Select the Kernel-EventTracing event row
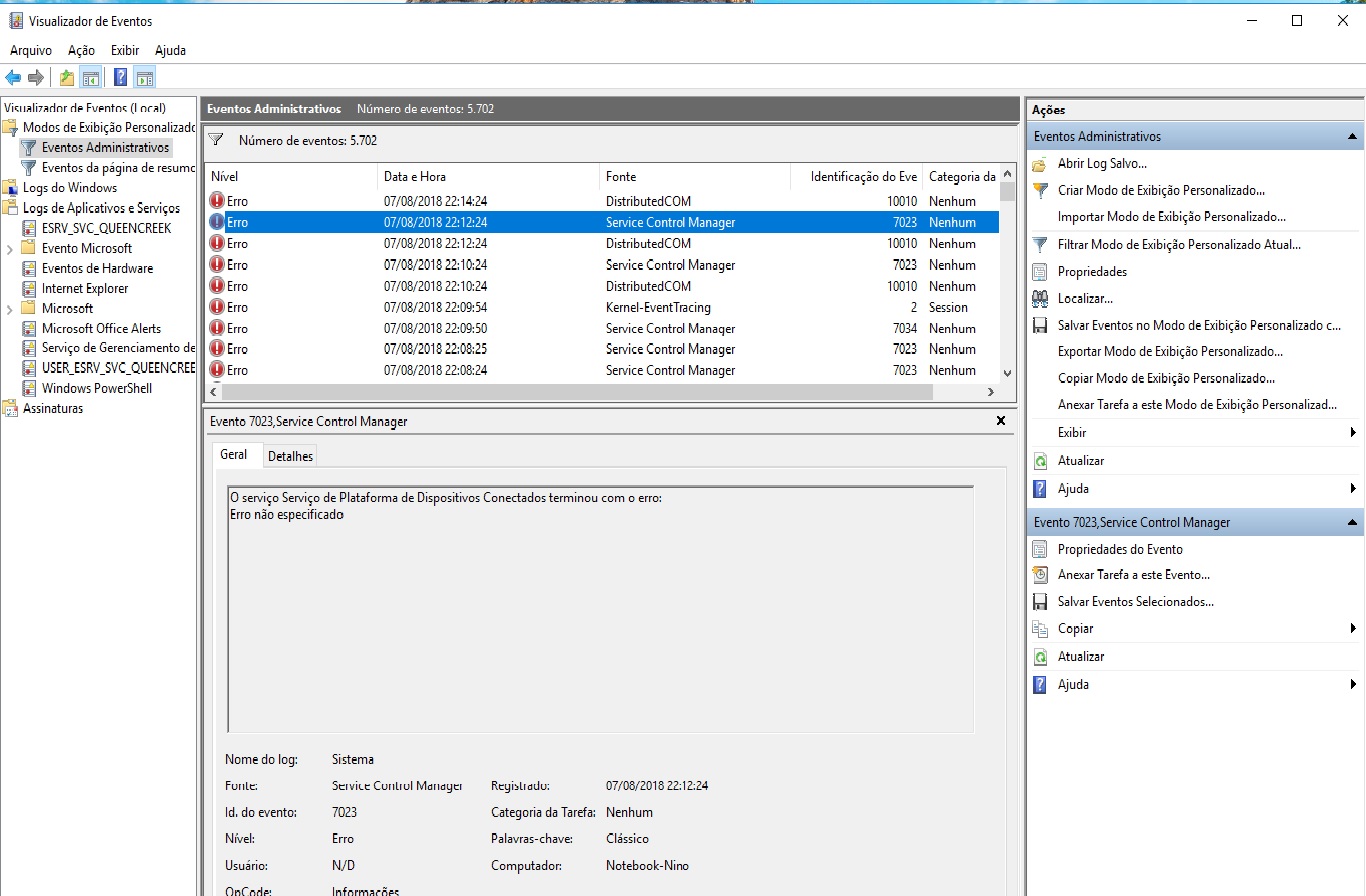 click(x=602, y=307)
